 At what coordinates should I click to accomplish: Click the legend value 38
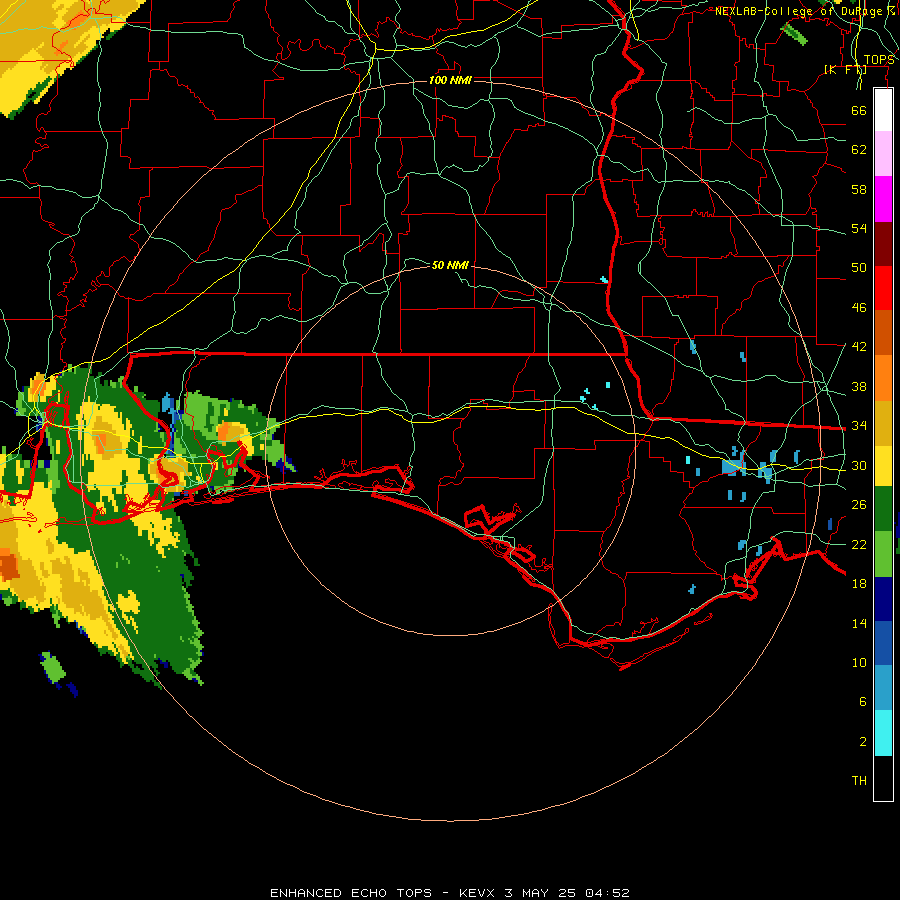tap(859, 386)
